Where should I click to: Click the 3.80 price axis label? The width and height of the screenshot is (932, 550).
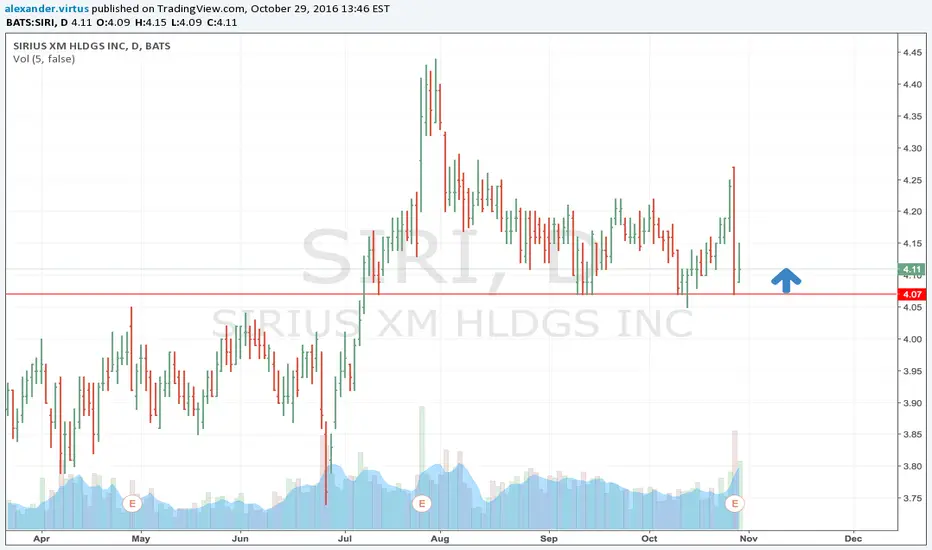(x=912, y=467)
